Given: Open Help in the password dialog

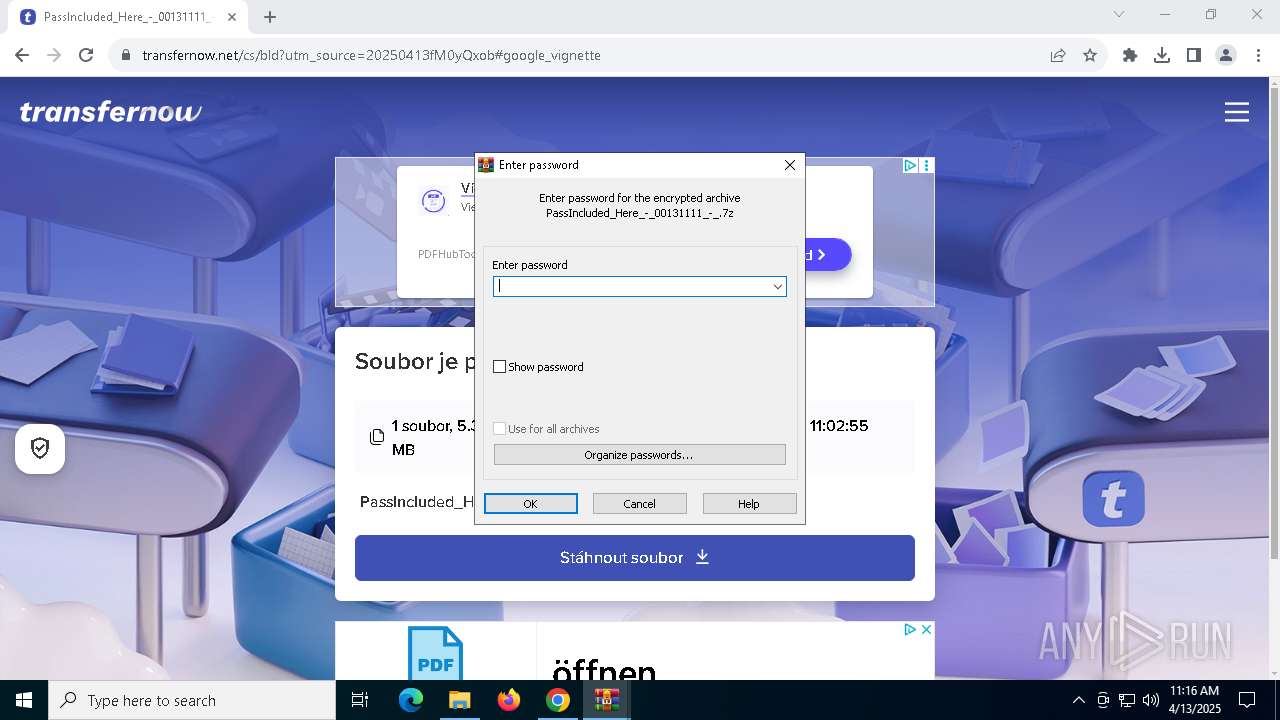Looking at the screenshot, I should pyautogui.click(x=749, y=504).
